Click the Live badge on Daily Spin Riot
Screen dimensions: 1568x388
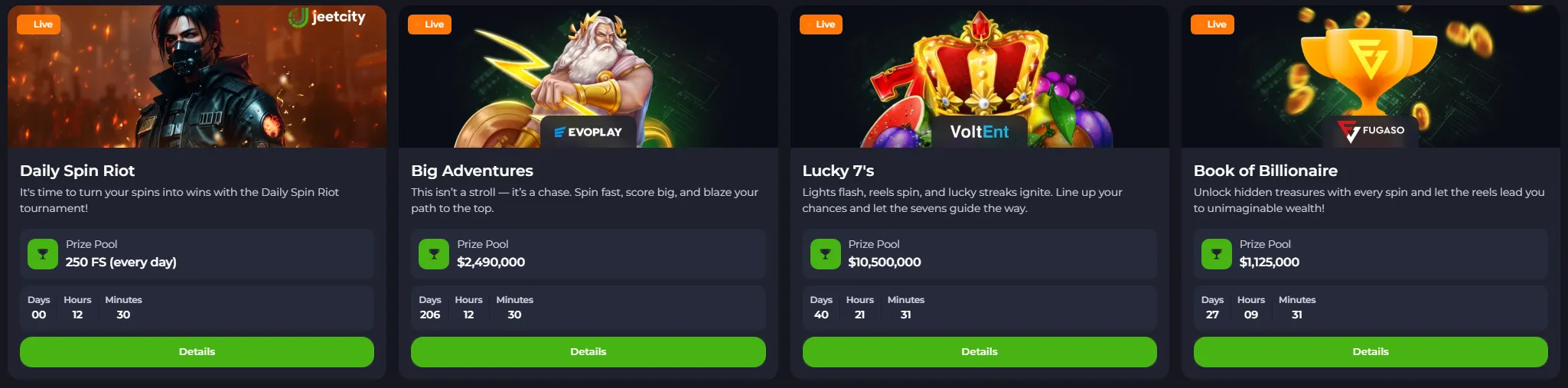38,24
